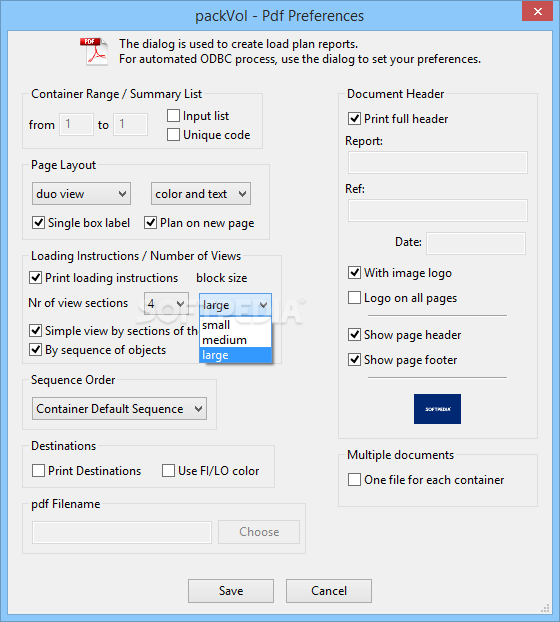Open Nr of view sections dropdown
The width and height of the screenshot is (560, 622).
tap(166, 304)
